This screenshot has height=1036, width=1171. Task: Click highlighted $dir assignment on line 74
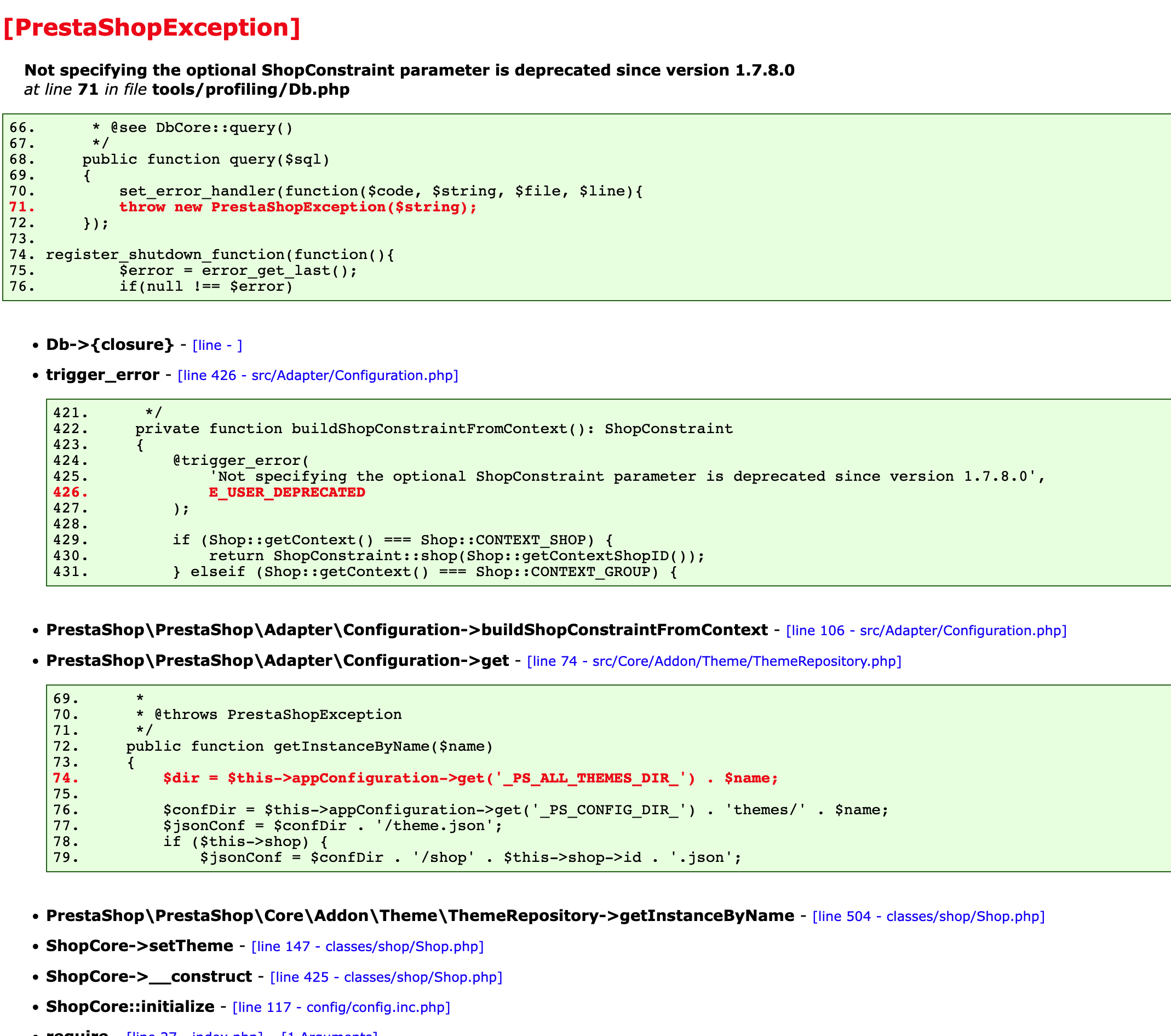[470, 778]
